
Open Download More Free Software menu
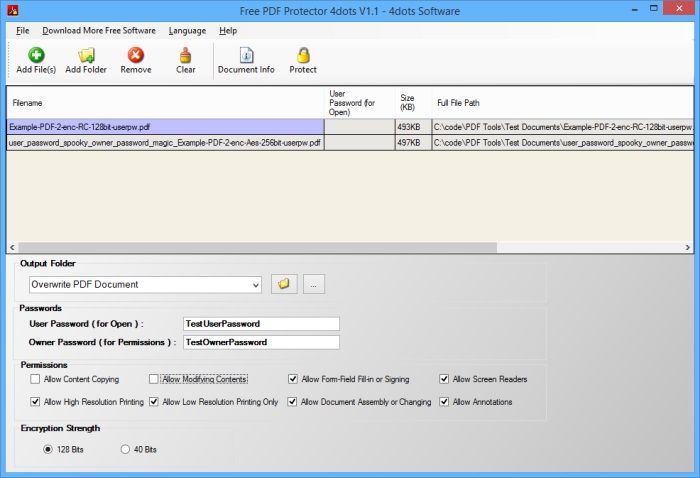point(99,31)
